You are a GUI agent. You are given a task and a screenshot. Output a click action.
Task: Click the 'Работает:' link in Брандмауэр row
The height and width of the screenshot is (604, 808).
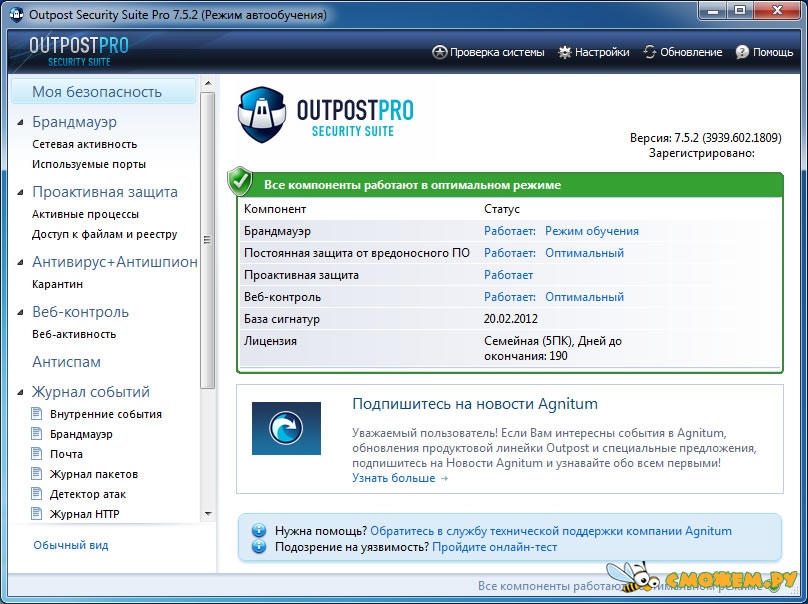510,231
